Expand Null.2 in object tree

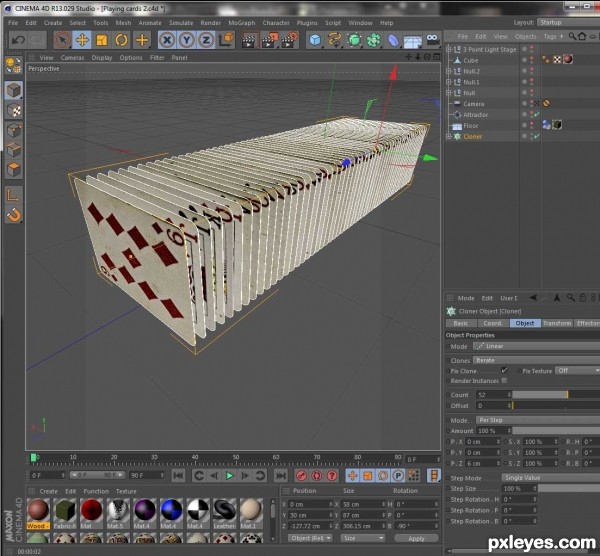coord(449,71)
